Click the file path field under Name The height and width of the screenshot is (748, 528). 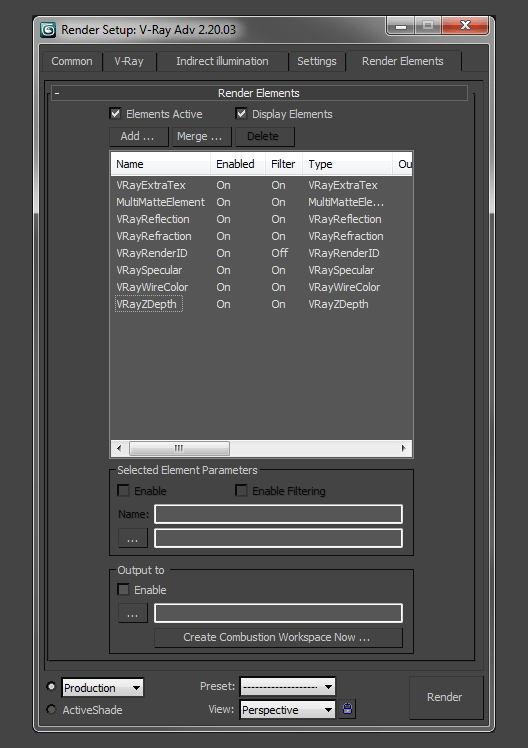click(279, 539)
